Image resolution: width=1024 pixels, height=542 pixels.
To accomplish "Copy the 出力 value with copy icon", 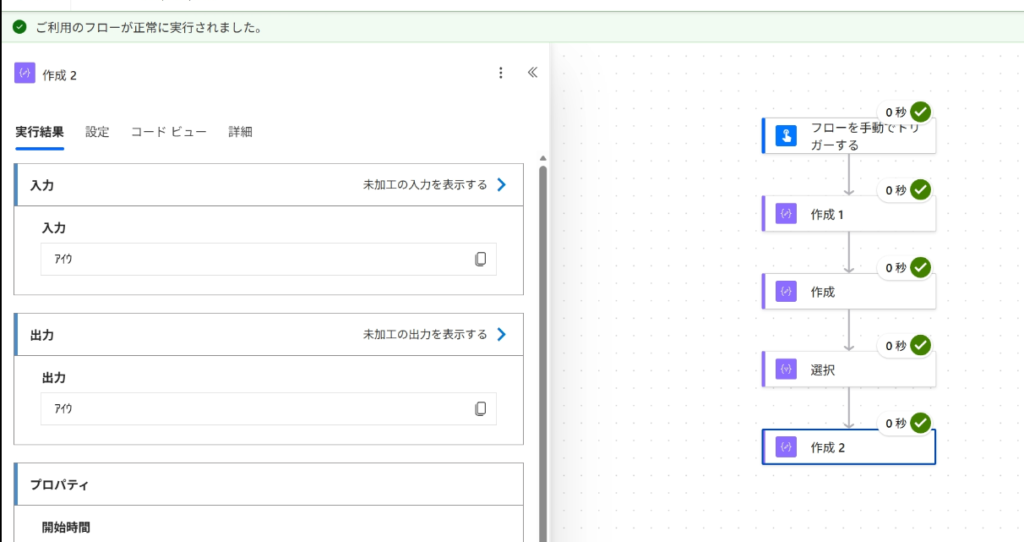I will pos(481,409).
